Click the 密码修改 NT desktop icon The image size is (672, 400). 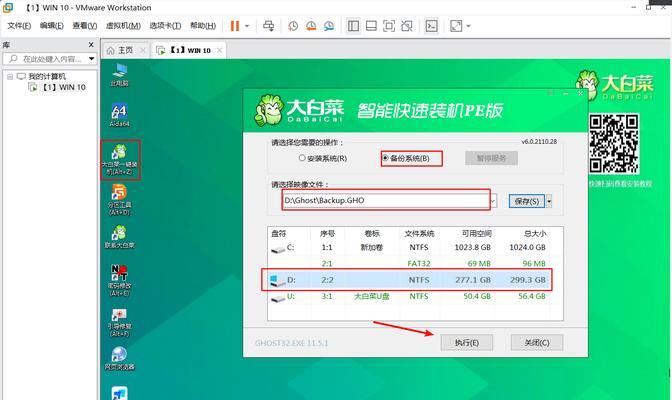(x=120, y=280)
